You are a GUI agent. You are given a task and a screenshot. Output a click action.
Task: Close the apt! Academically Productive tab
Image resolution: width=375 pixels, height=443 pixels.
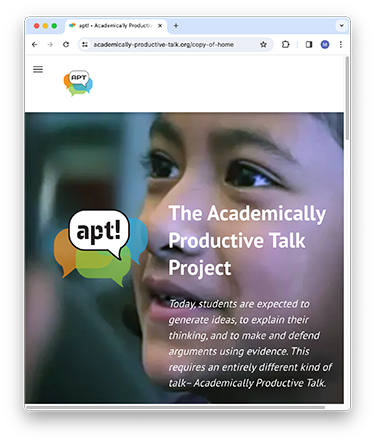tap(160, 25)
